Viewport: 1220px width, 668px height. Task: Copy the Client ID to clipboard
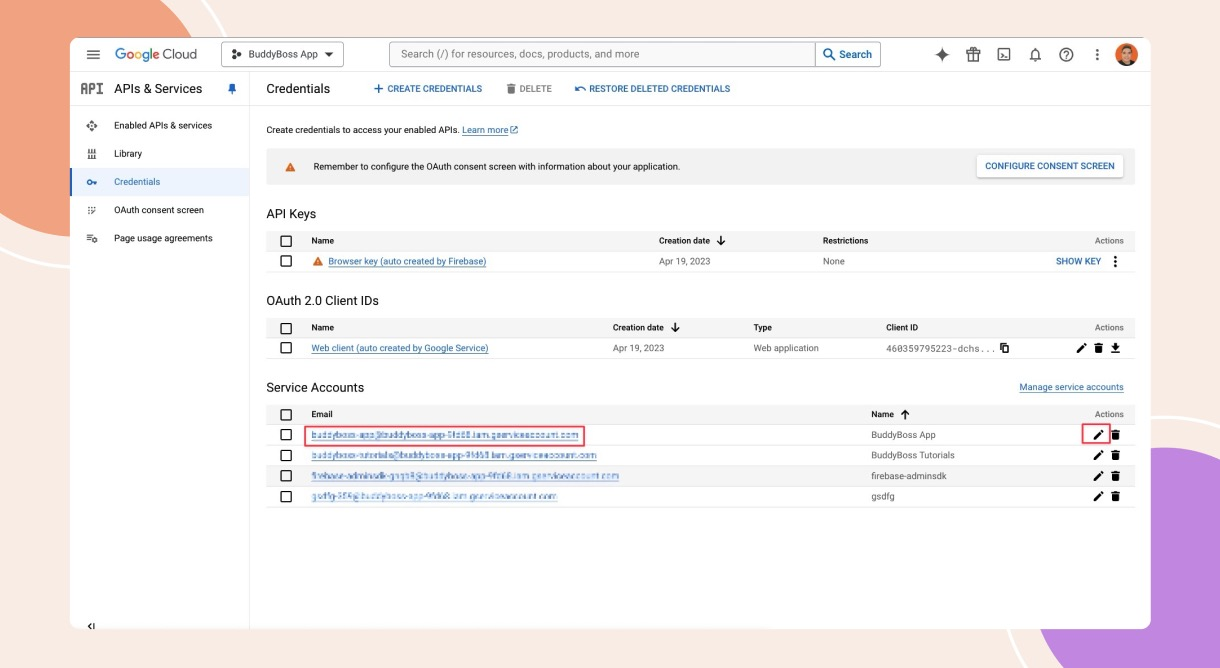tap(1004, 348)
